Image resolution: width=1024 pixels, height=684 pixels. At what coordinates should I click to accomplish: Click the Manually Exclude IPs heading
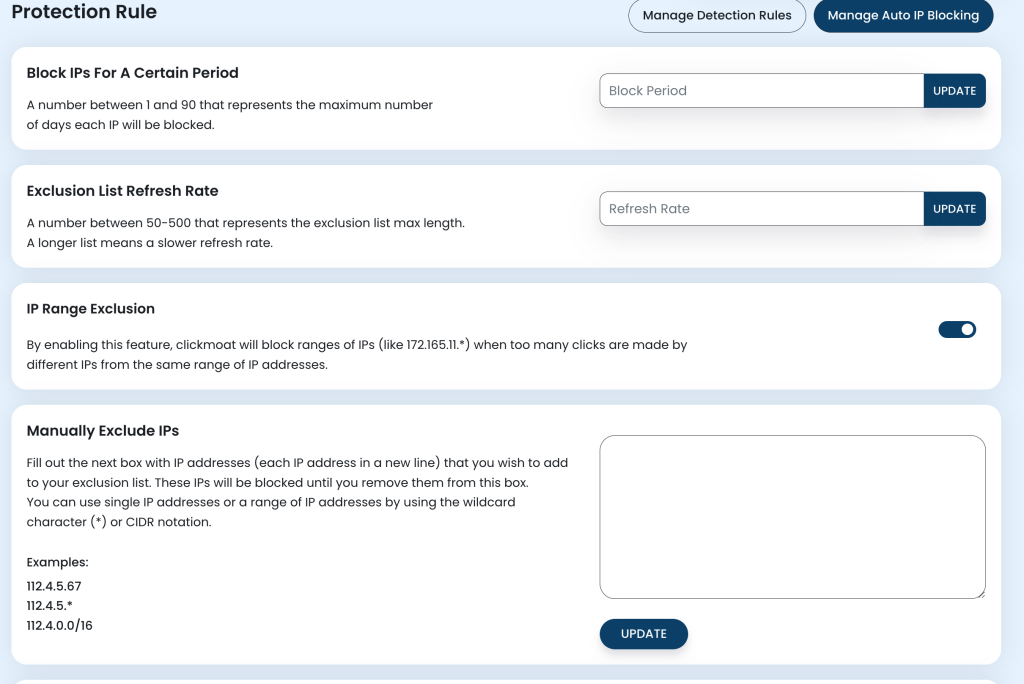(x=103, y=431)
